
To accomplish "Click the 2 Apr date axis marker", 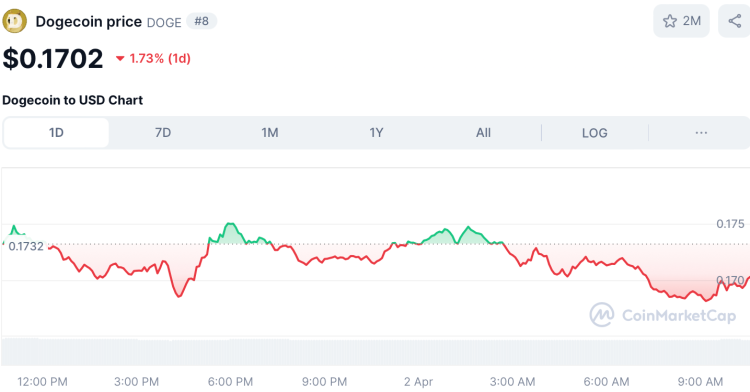I will point(418,381).
